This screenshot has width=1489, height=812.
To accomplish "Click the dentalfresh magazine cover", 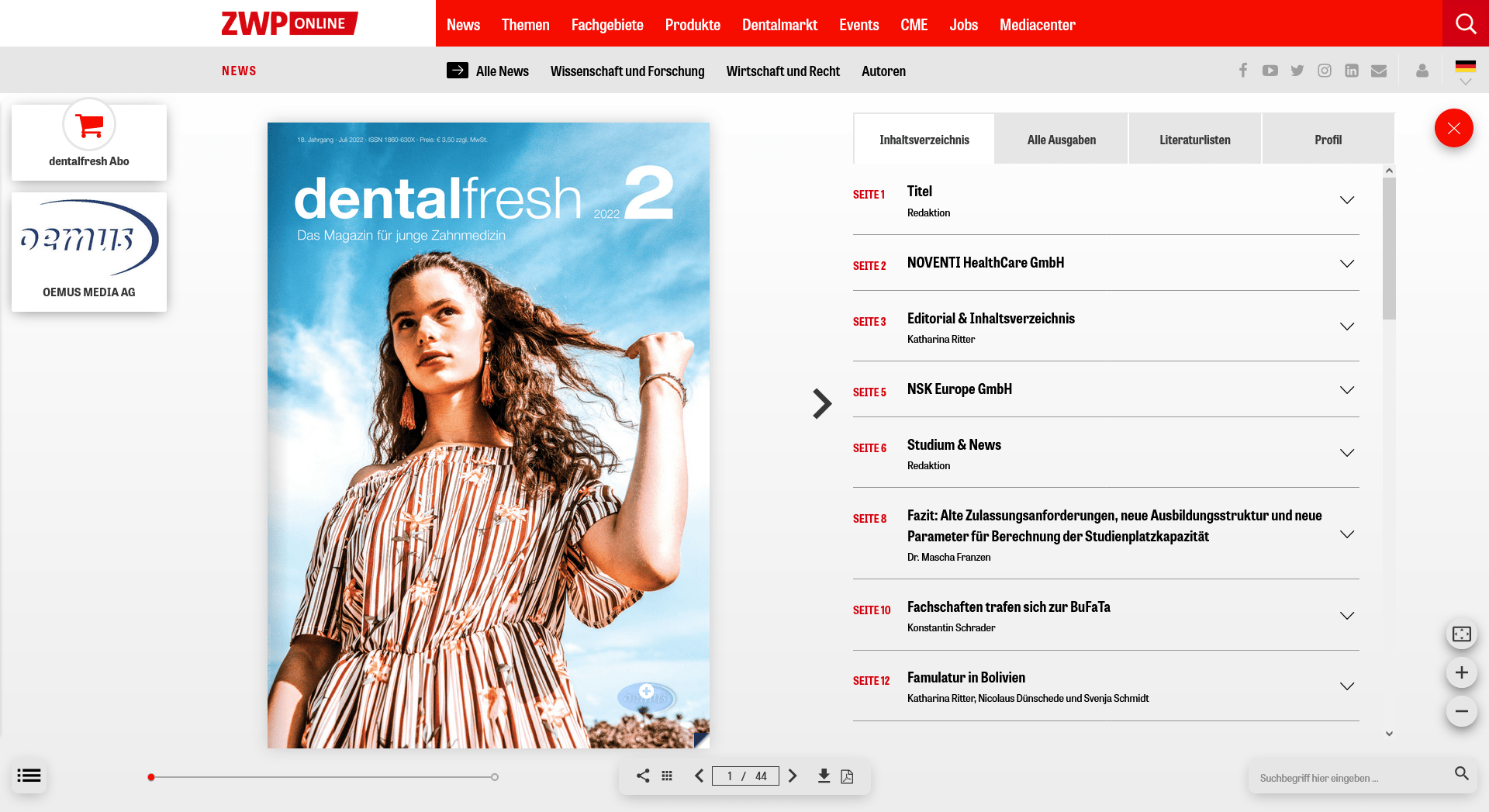I will click(x=489, y=435).
